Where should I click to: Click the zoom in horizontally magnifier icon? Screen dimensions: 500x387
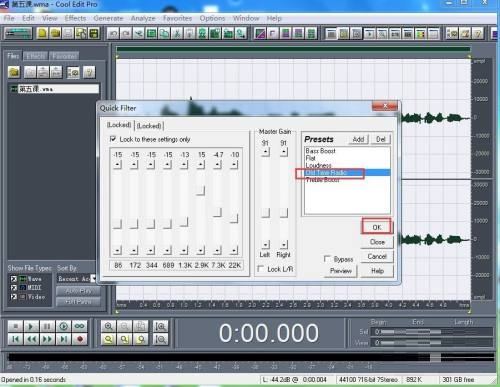[x=108, y=326]
